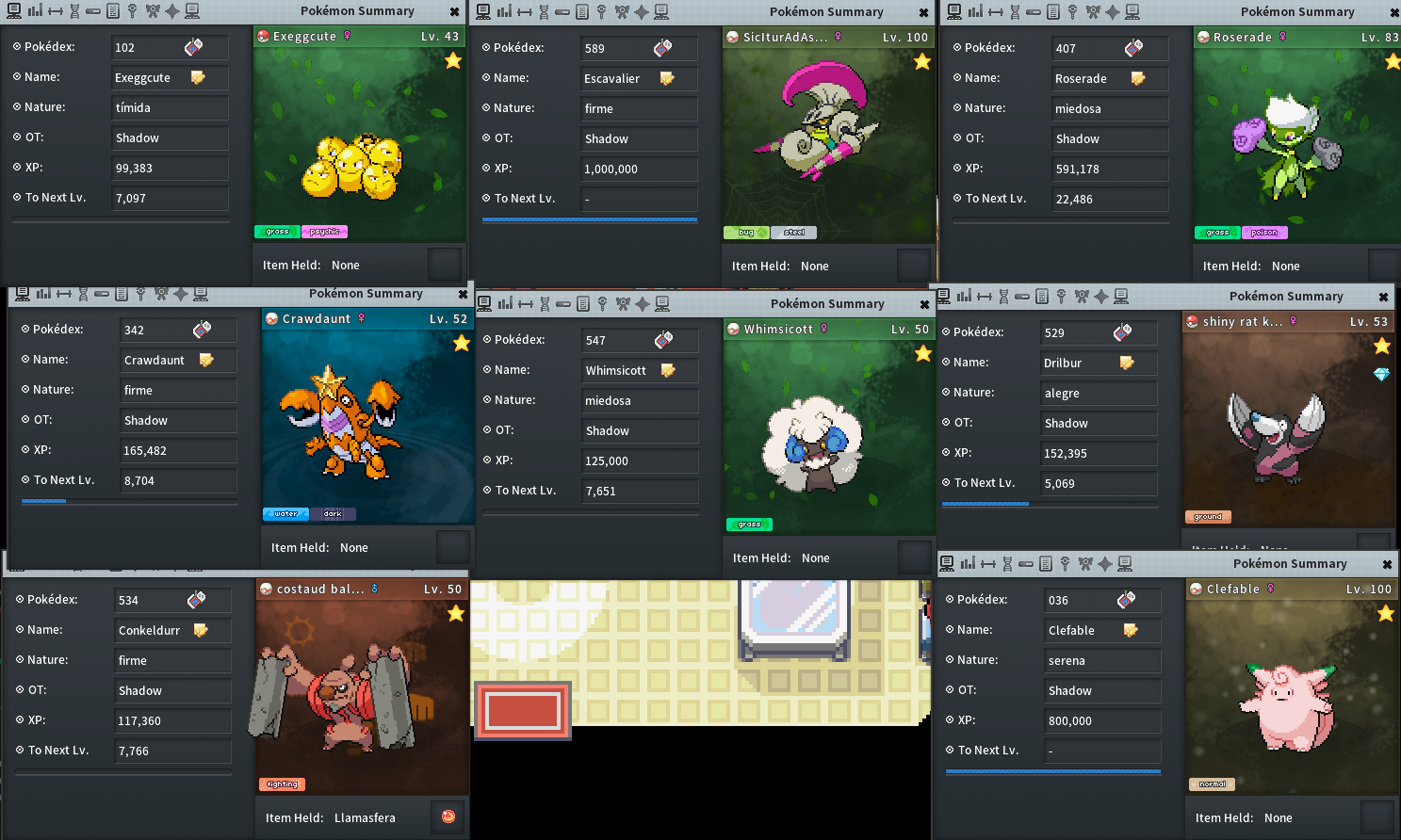
Task: Click the Drilbur XP progress bar
Action: click(x=1050, y=505)
